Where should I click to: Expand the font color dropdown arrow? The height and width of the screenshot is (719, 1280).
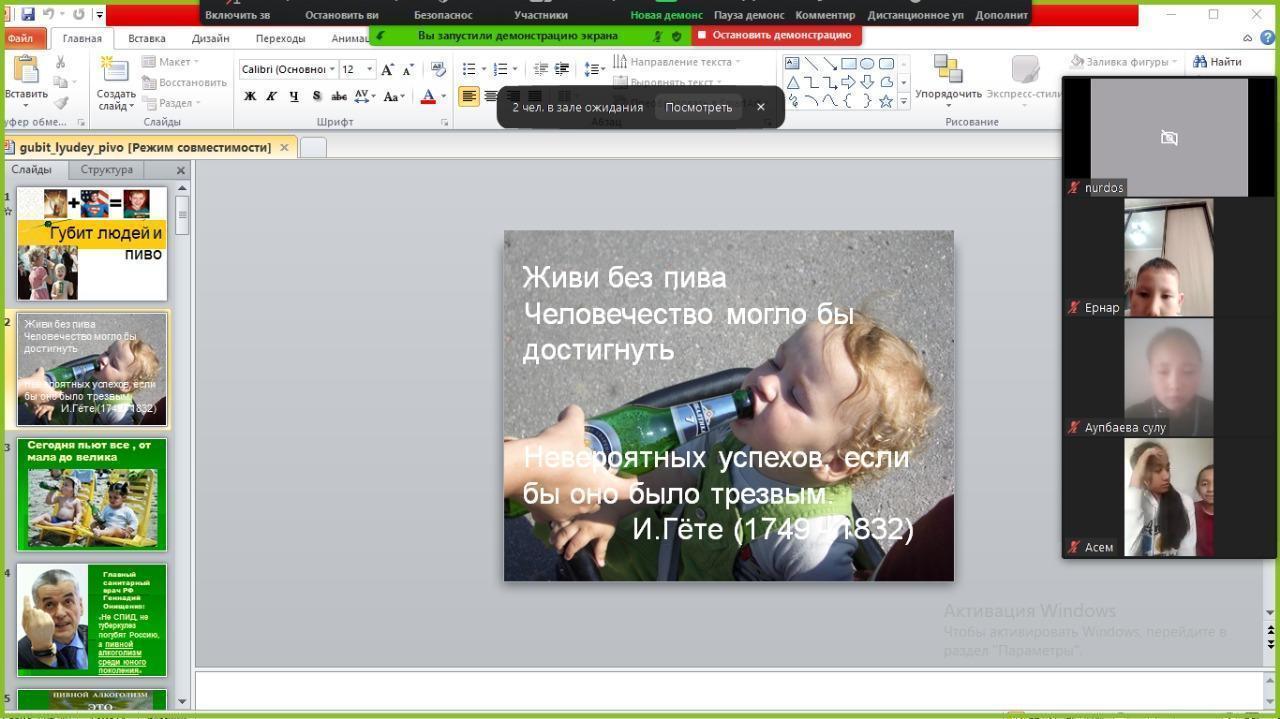coord(444,97)
